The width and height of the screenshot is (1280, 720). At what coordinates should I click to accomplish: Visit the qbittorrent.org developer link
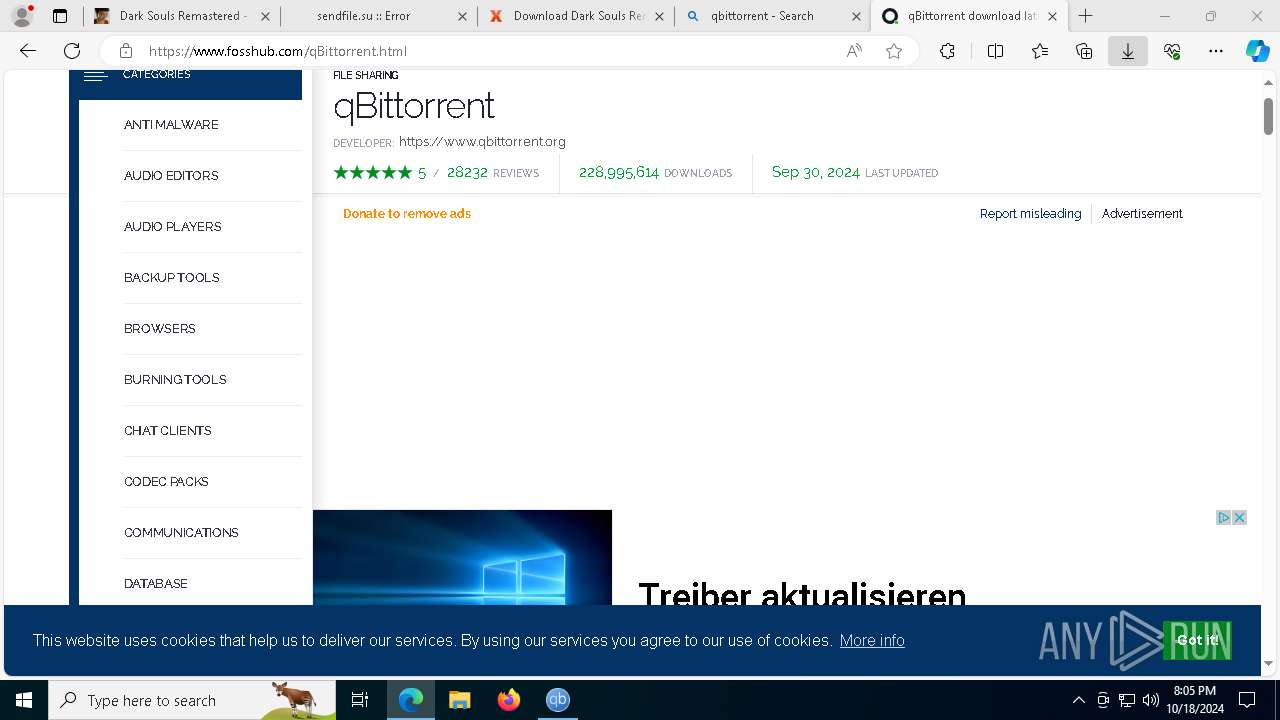tap(482, 142)
